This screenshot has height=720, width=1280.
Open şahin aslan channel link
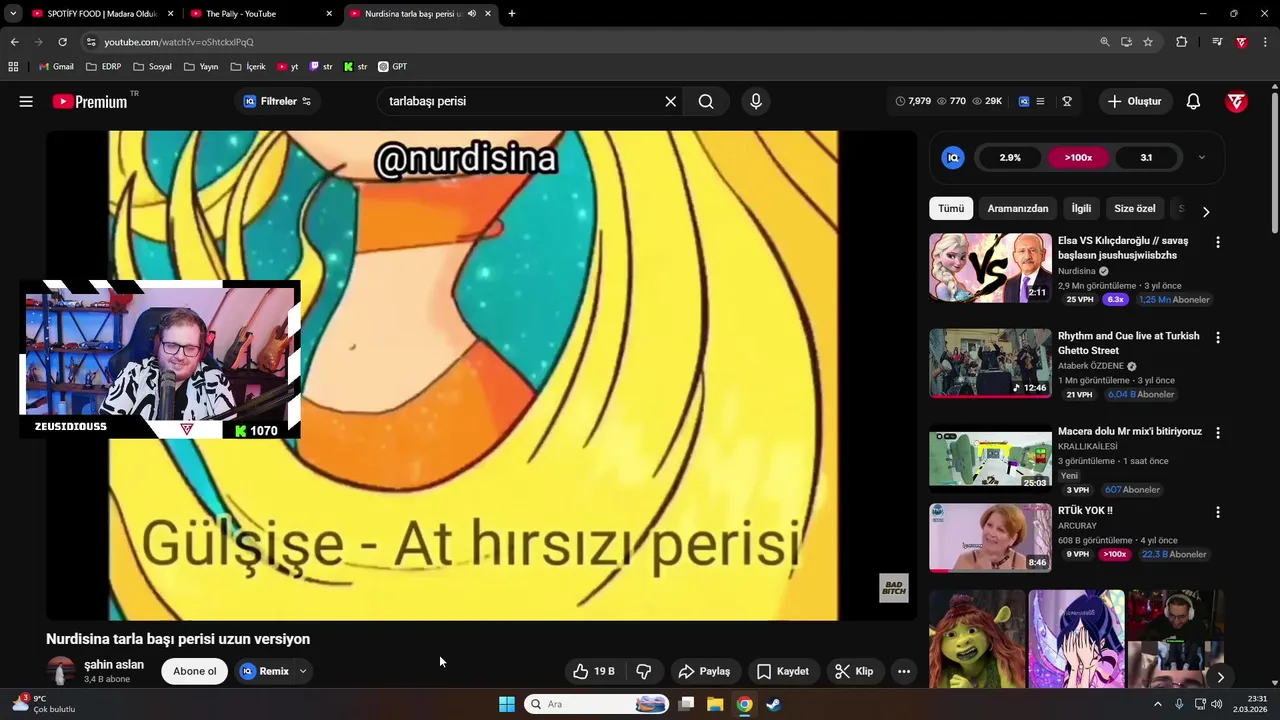(x=114, y=664)
